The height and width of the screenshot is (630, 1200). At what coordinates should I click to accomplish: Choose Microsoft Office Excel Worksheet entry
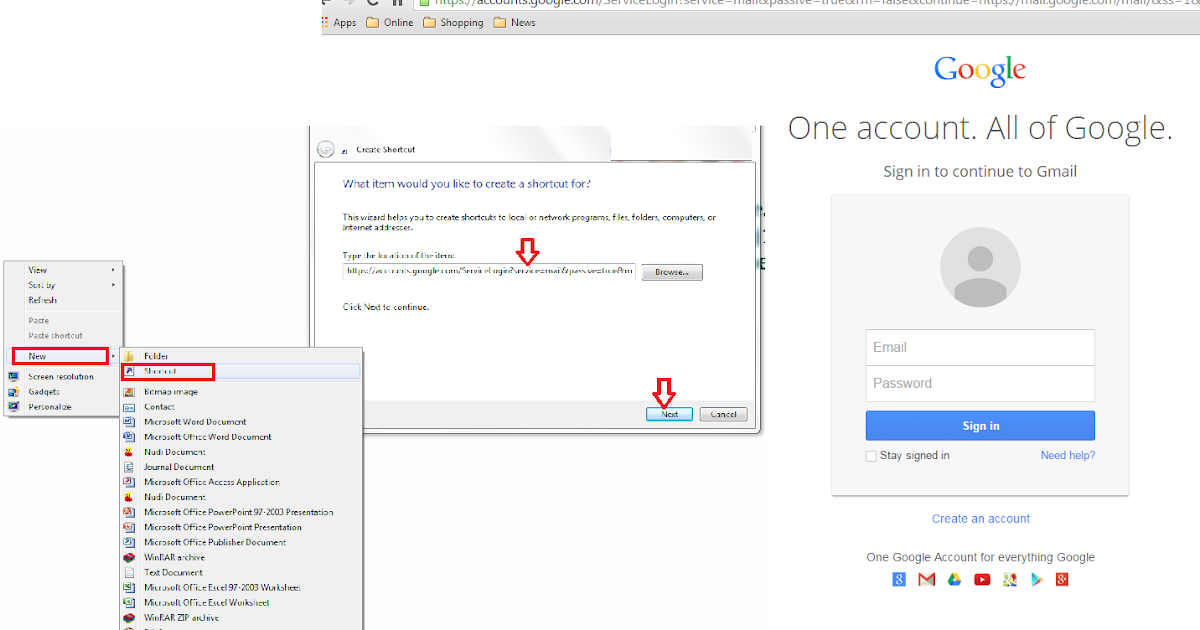[240, 603]
